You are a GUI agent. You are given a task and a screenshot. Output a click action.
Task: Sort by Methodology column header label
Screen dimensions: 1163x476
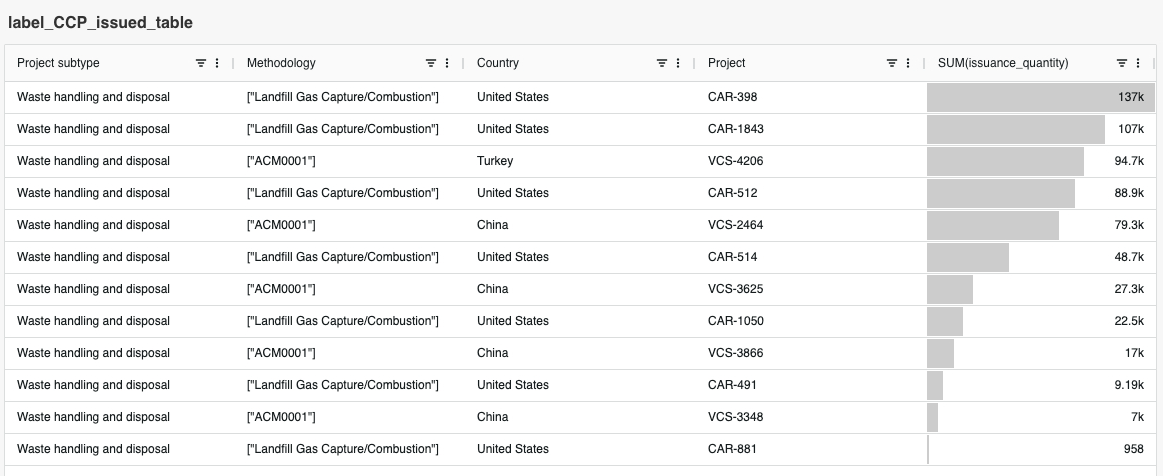pyautogui.click(x=281, y=63)
